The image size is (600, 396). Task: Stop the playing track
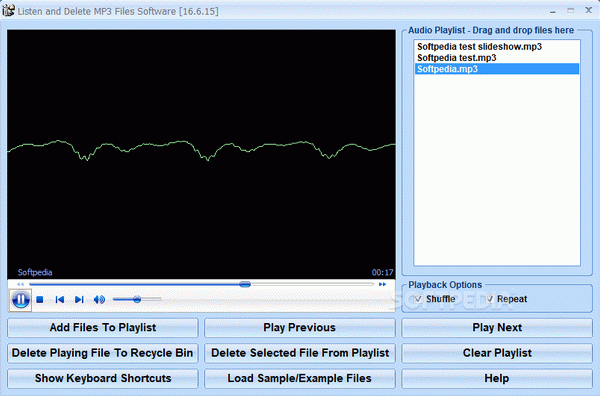(39, 300)
